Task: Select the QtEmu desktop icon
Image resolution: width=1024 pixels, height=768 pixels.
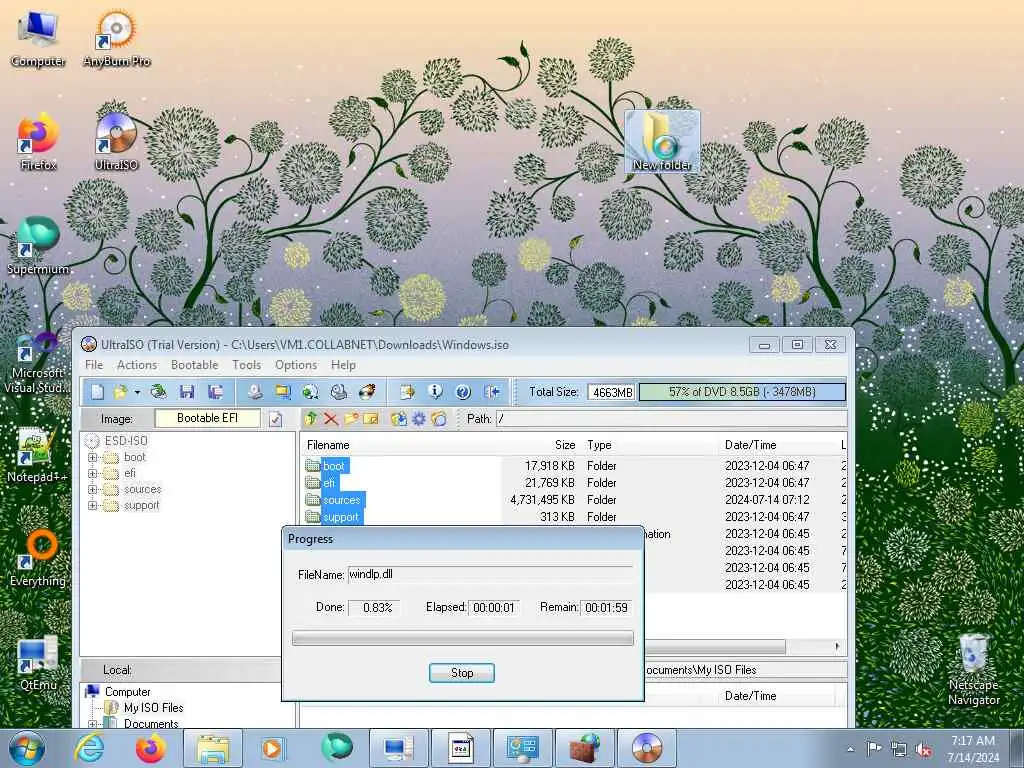Action: tap(38, 663)
